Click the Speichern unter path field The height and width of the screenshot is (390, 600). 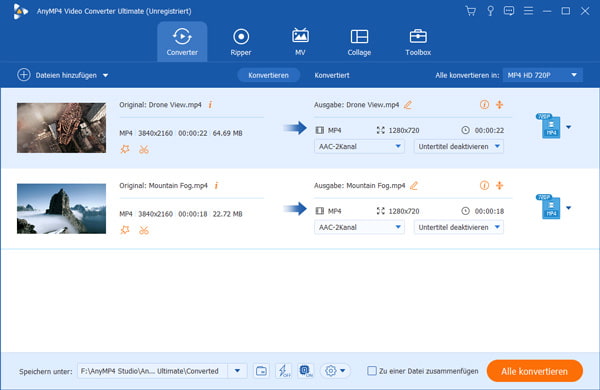coord(153,371)
